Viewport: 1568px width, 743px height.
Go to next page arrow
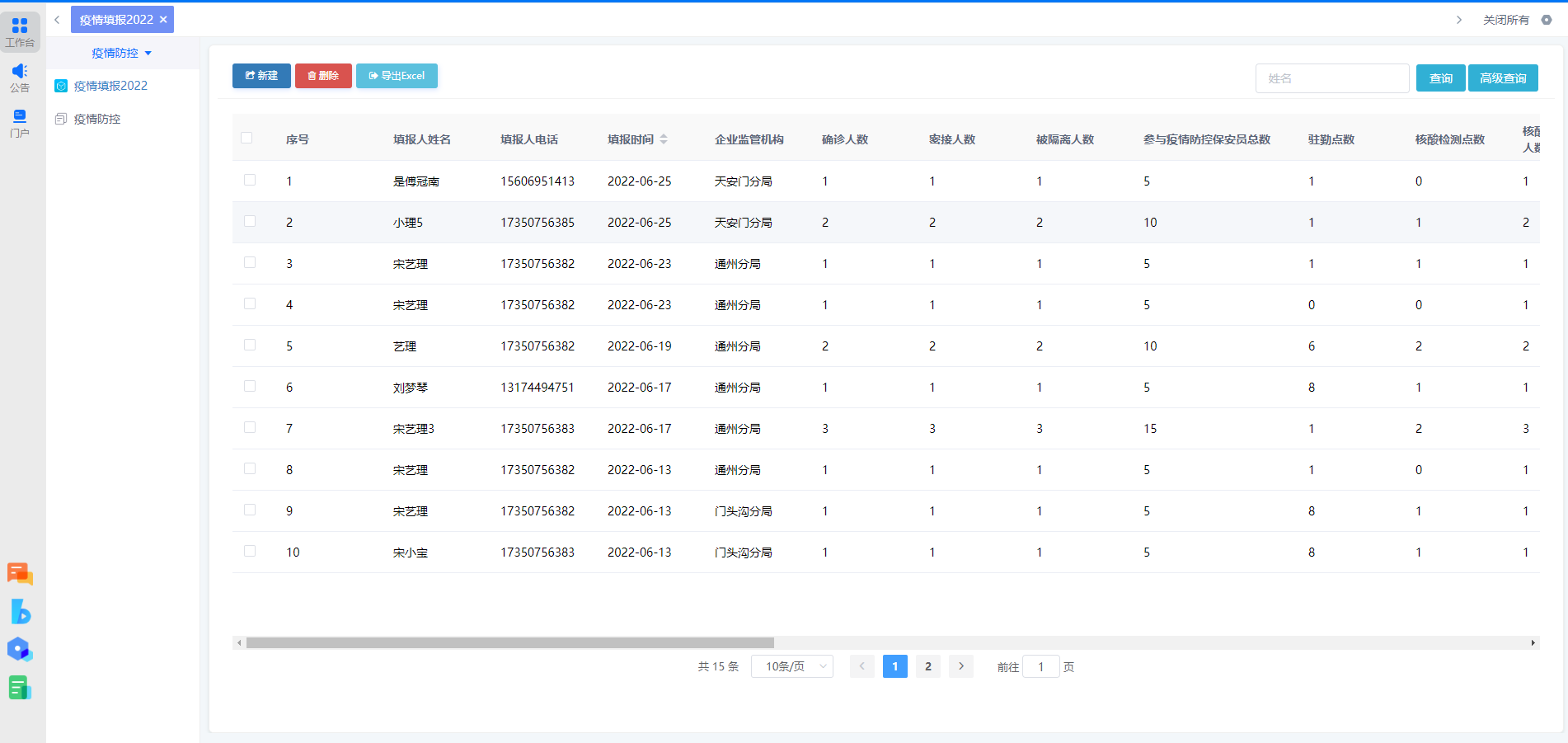[961, 666]
